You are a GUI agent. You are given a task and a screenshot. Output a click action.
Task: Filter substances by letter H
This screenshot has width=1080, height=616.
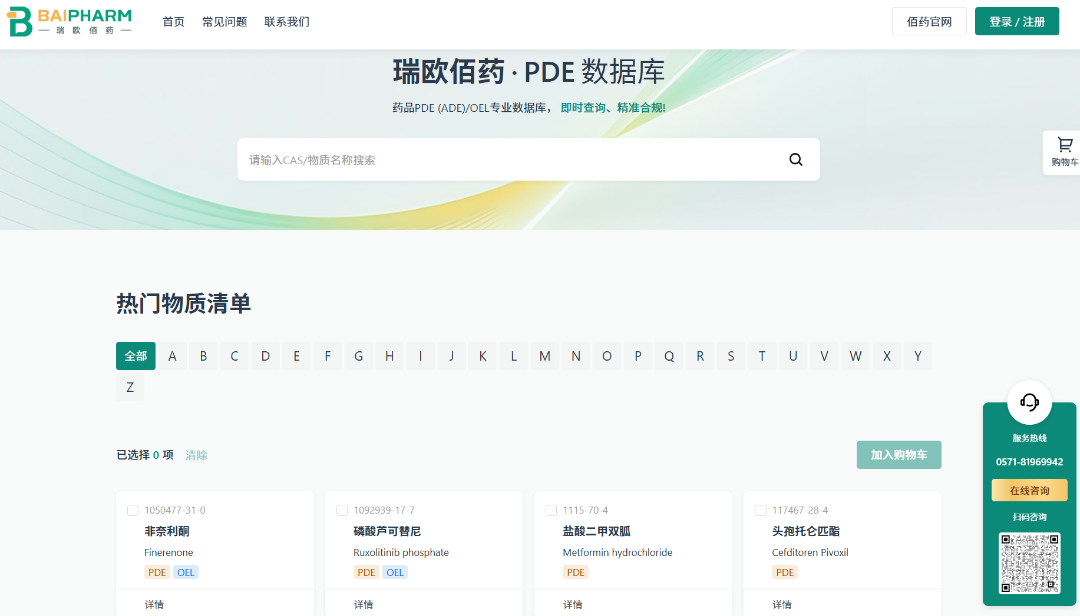[x=389, y=356]
